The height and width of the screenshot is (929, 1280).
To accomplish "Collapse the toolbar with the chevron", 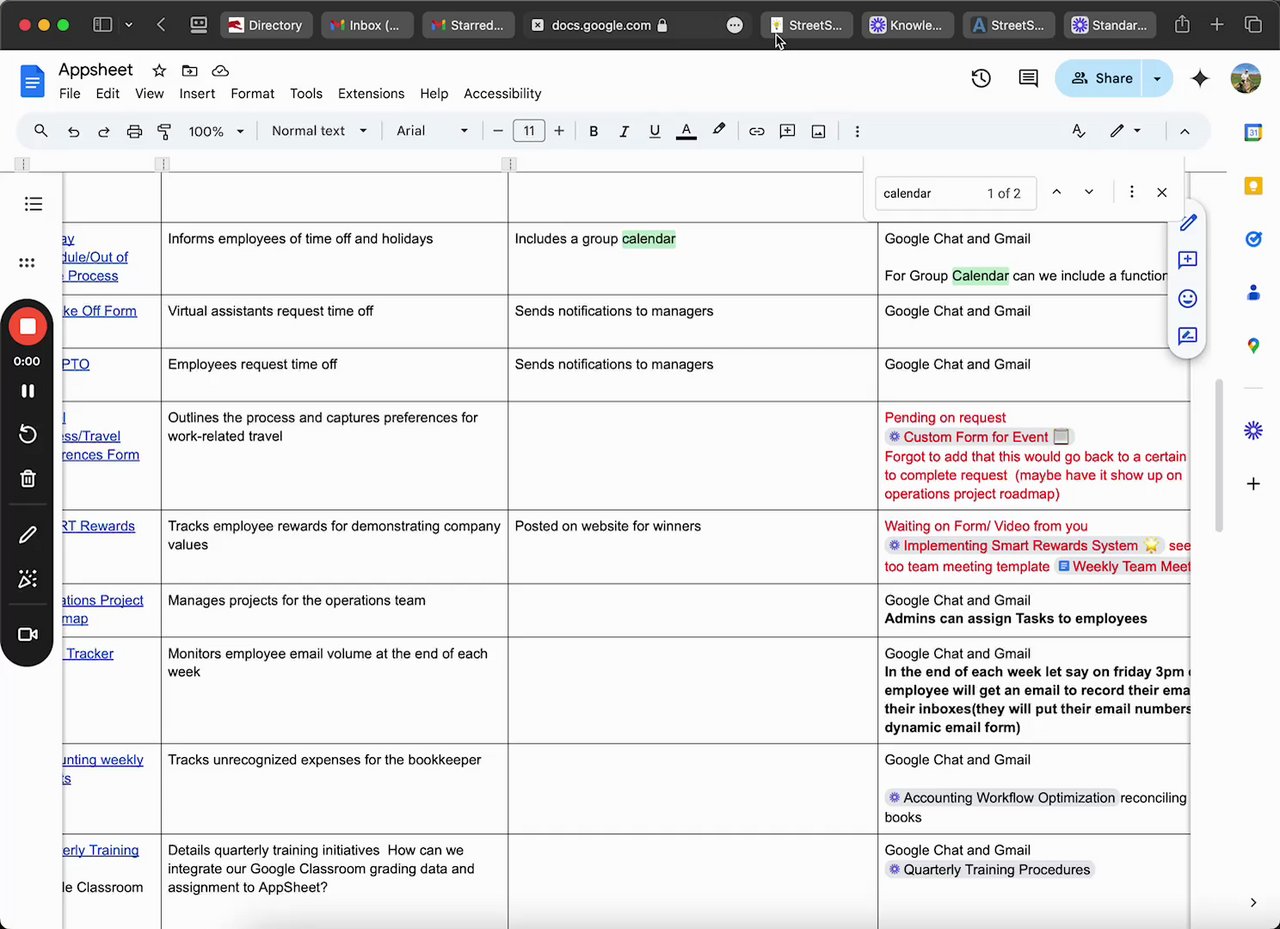I will [1184, 131].
